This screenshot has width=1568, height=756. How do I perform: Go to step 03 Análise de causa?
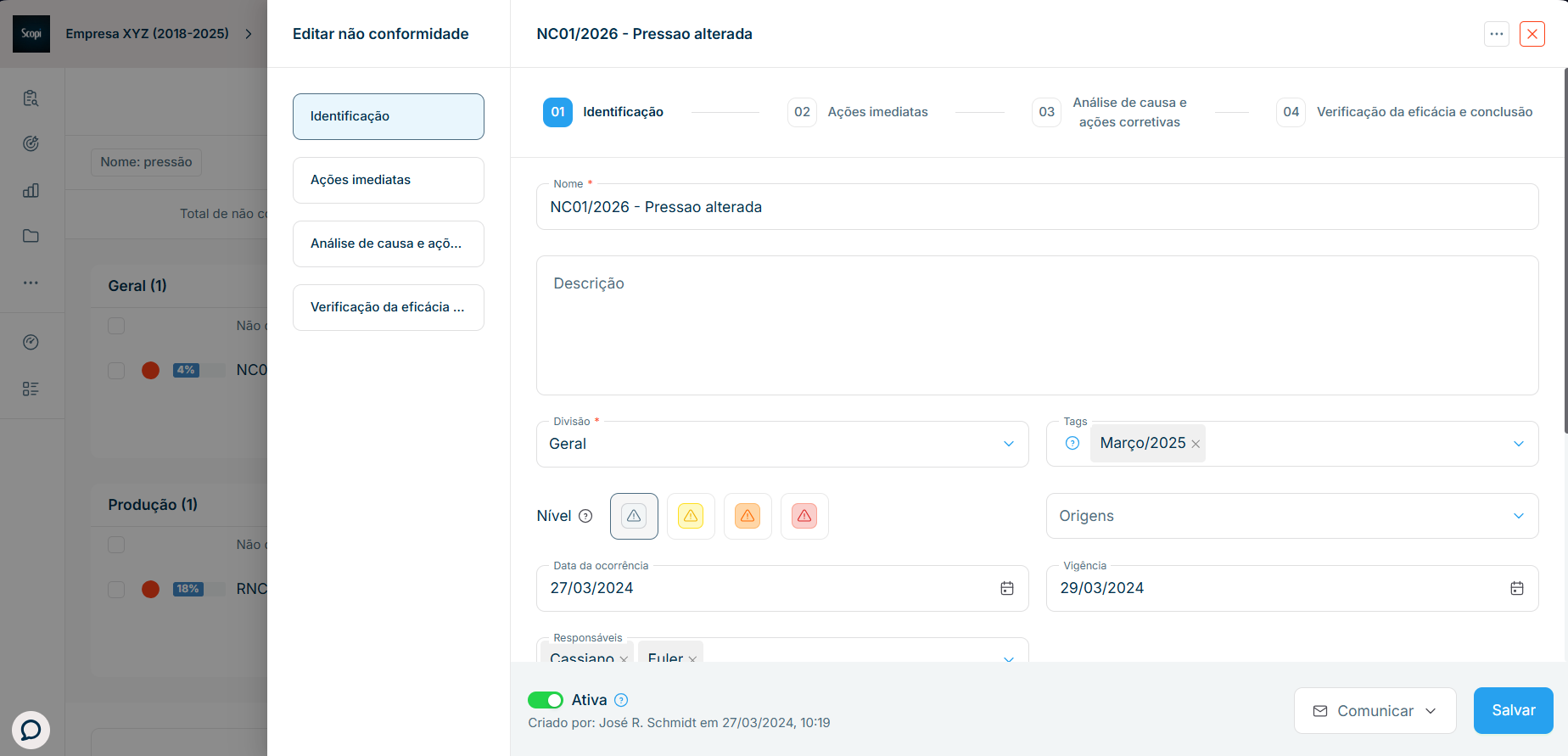[1111, 112]
